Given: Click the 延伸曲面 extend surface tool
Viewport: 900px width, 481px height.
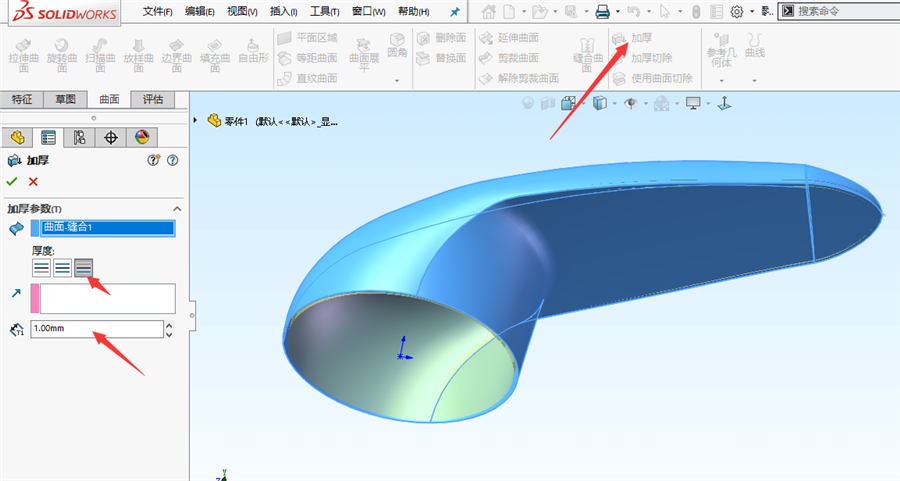Looking at the screenshot, I should click(509, 38).
